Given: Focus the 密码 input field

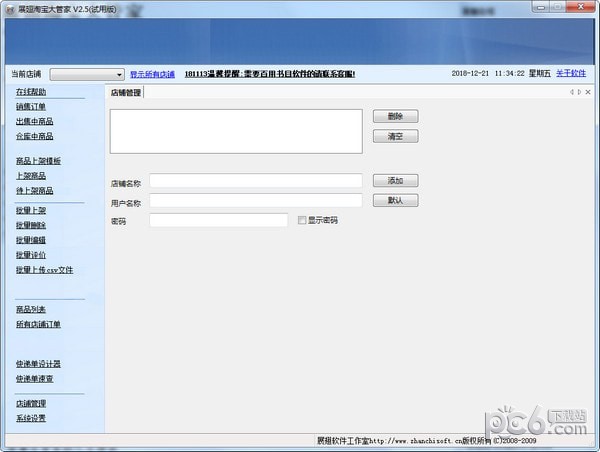Looking at the screenshot, I should pos(218,220).
